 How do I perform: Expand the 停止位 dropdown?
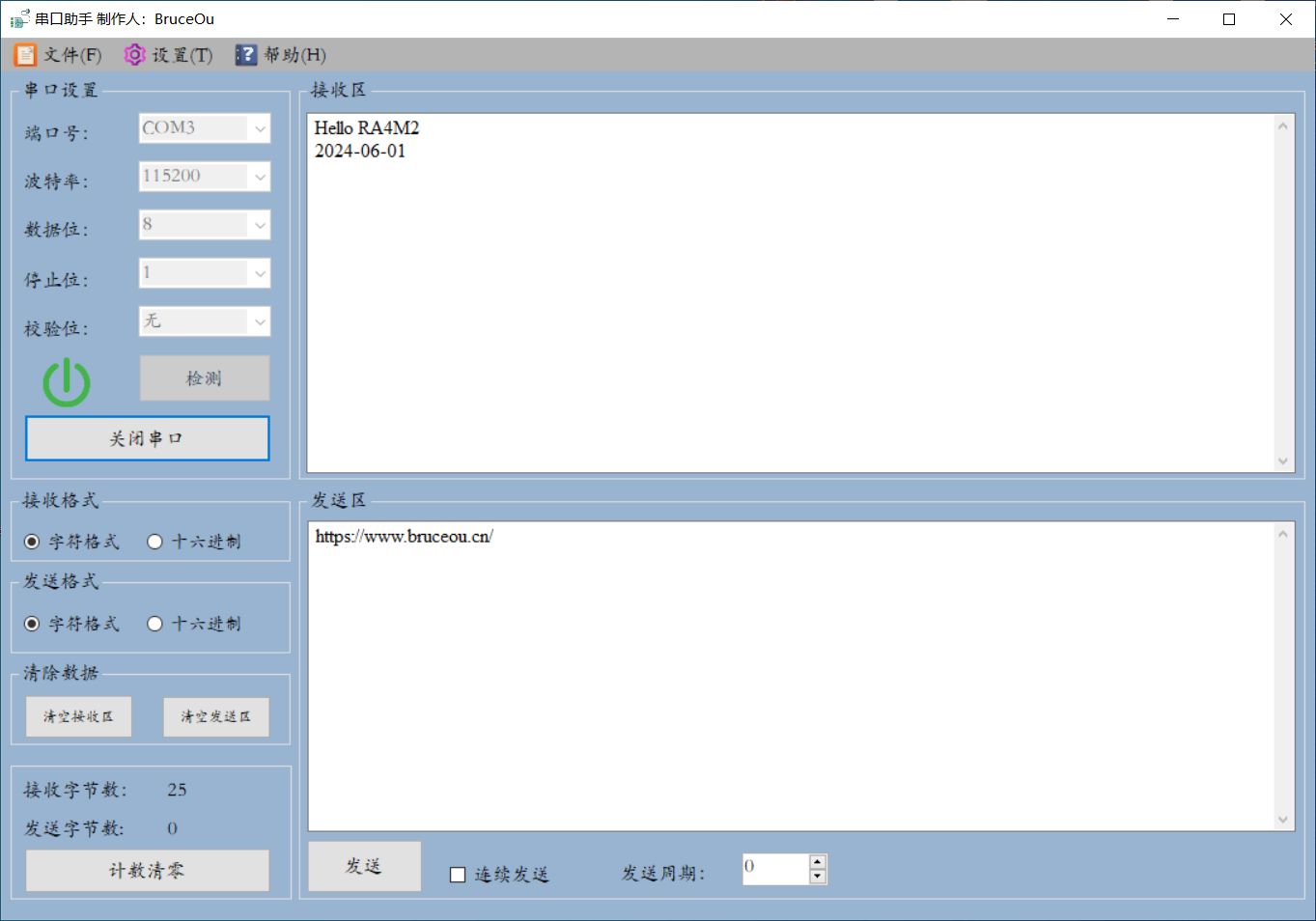point(260,273)
